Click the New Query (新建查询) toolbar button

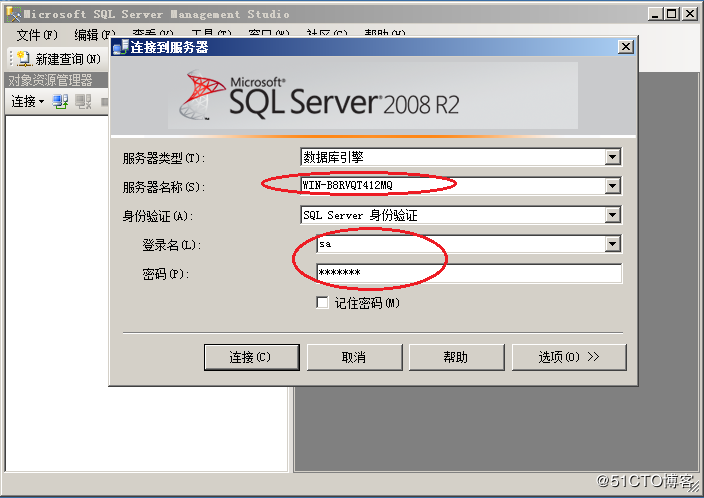click(x=59, y=59)
